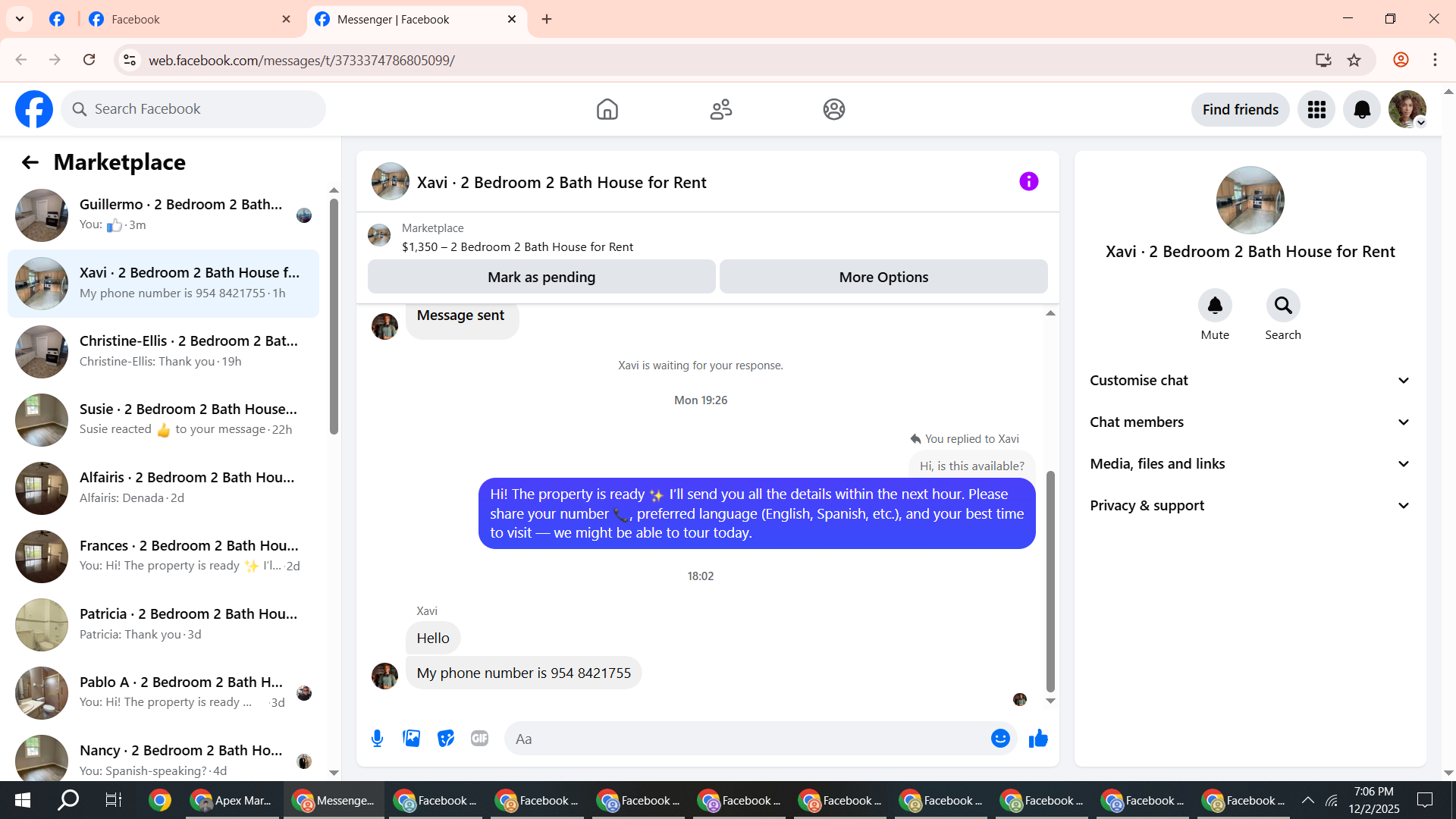
Task: Focus the Aa message input field
Action: click(747, 739)
